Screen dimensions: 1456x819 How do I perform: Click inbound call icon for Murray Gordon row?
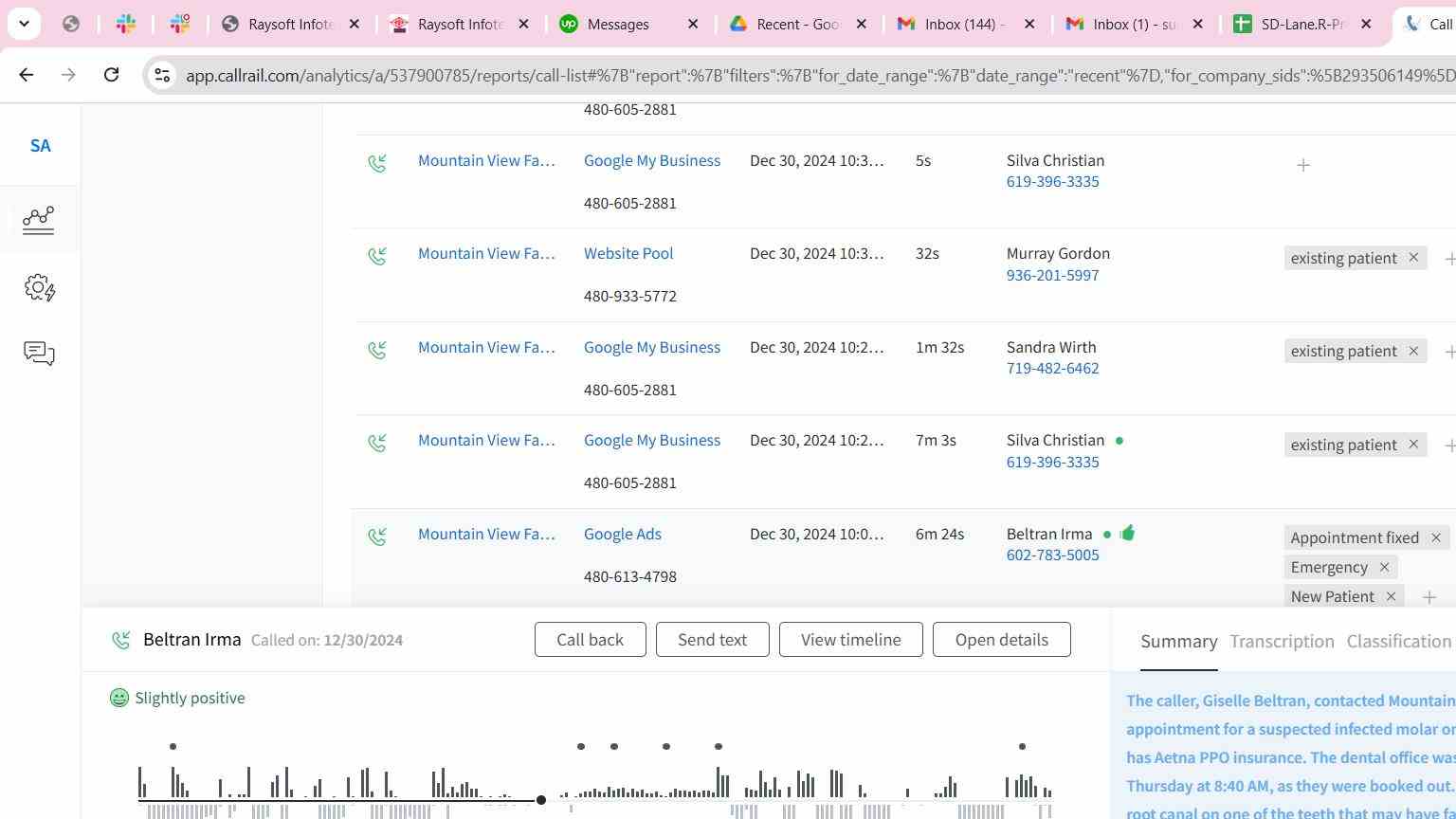click(377, 256)
